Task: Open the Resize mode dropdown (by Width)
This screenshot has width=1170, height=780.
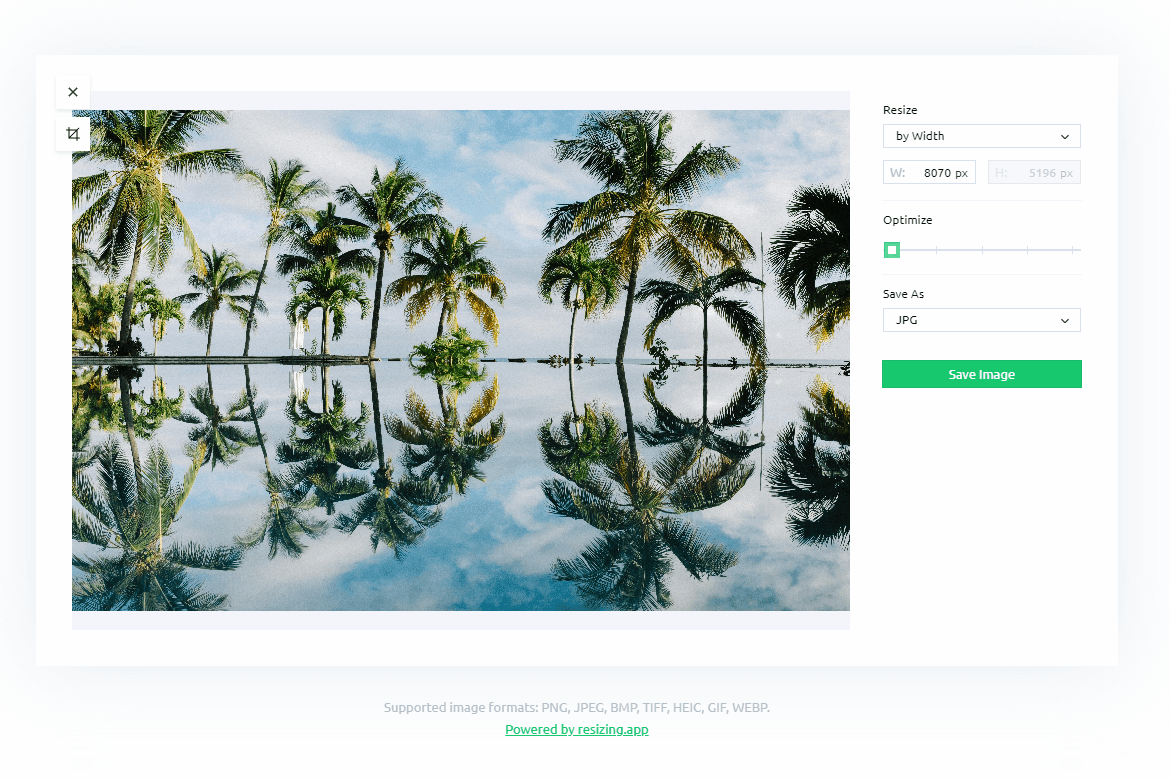Action: click(981, 136)
